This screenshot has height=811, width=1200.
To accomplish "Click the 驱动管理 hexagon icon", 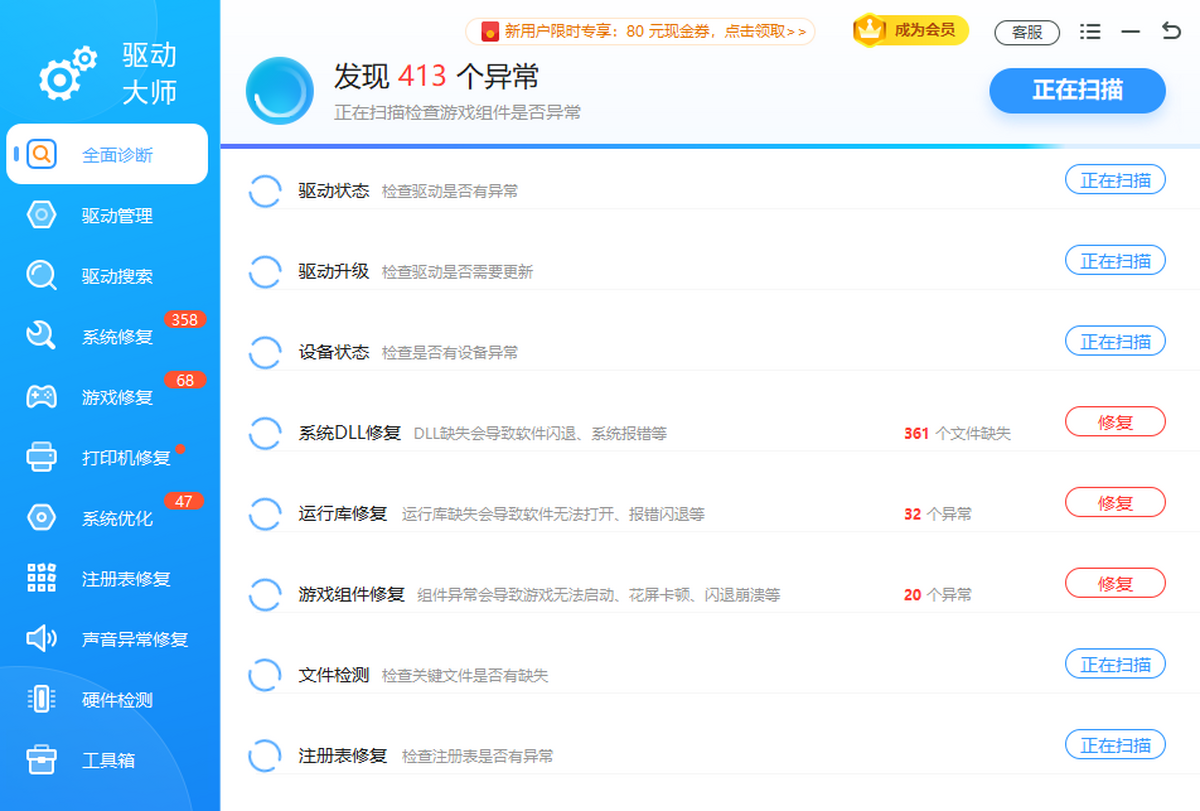I will (x=41, y=215).
